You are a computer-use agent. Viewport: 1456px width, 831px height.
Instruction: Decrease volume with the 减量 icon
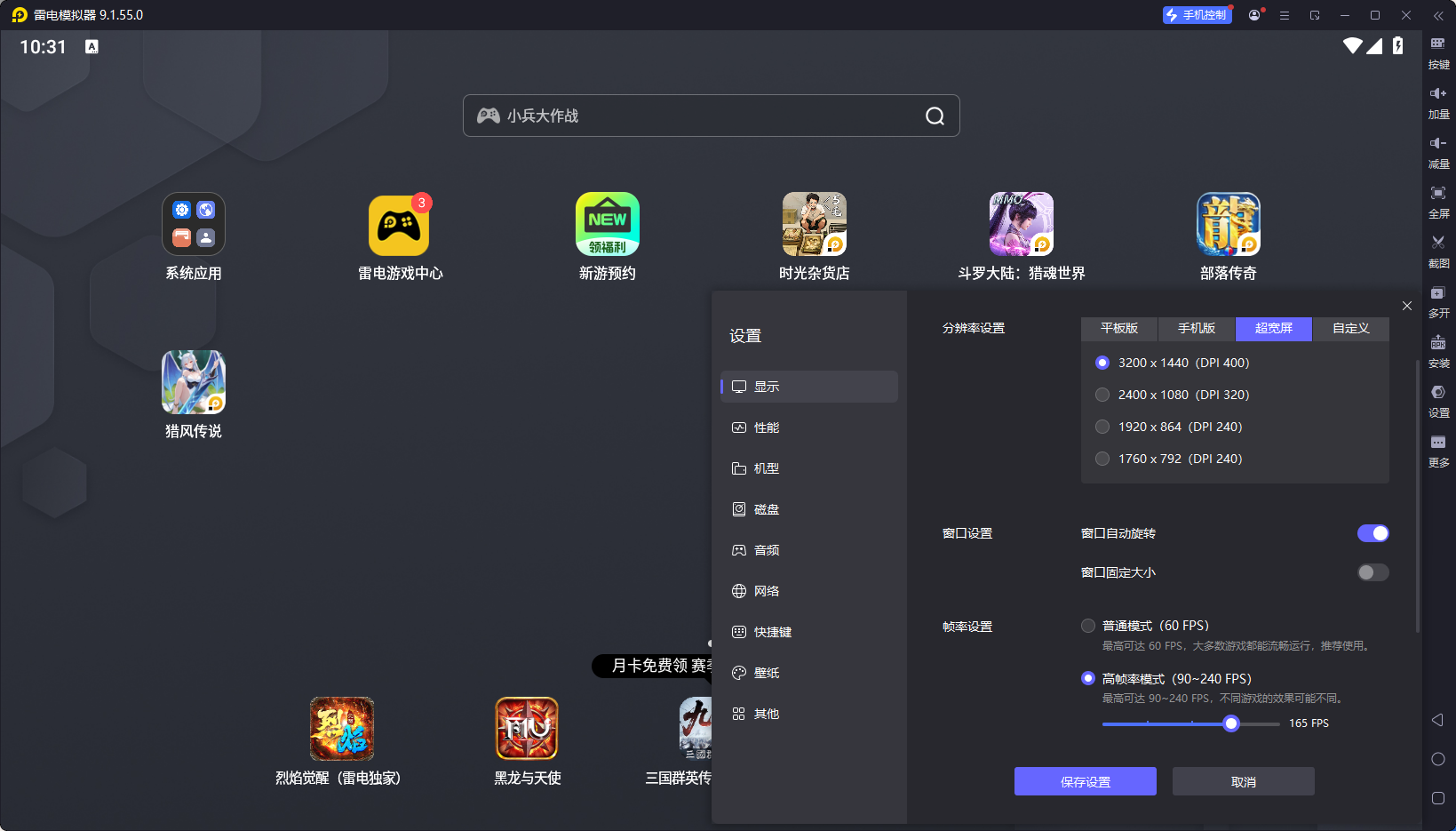1439,152
